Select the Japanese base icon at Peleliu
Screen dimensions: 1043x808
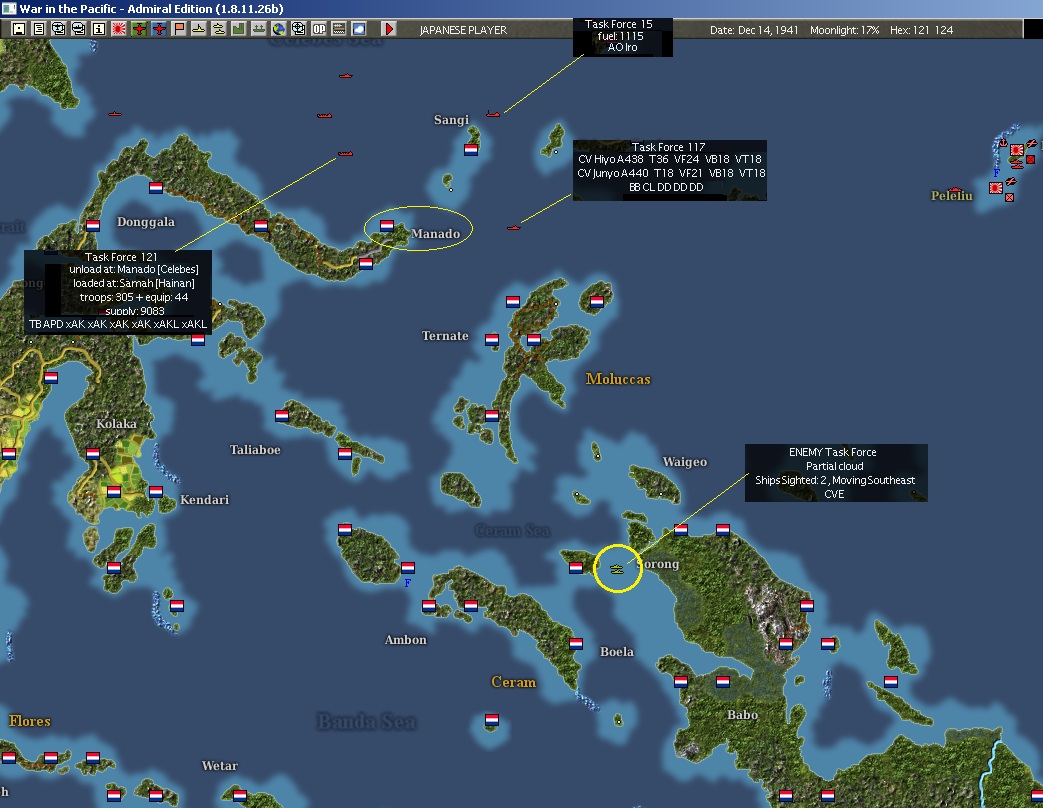(996, 188)
